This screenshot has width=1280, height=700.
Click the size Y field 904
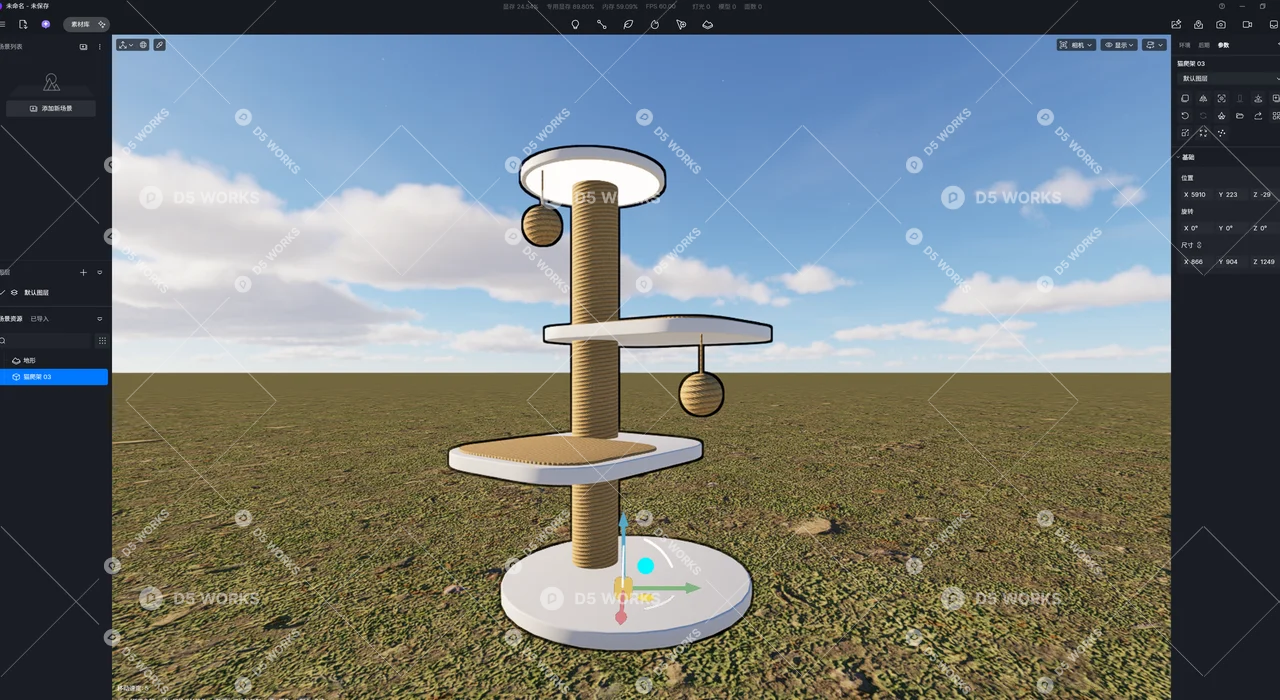[x=1230, y=262]
